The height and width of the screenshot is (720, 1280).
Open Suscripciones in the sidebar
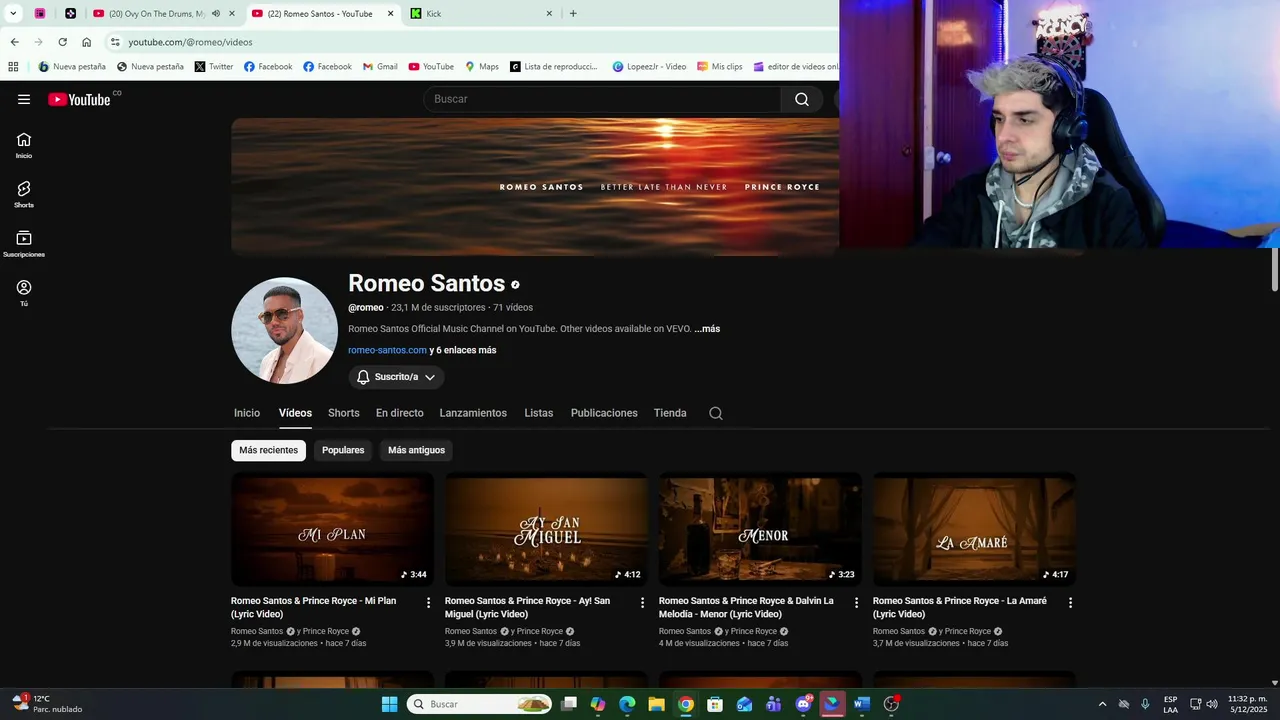(24, 244)
